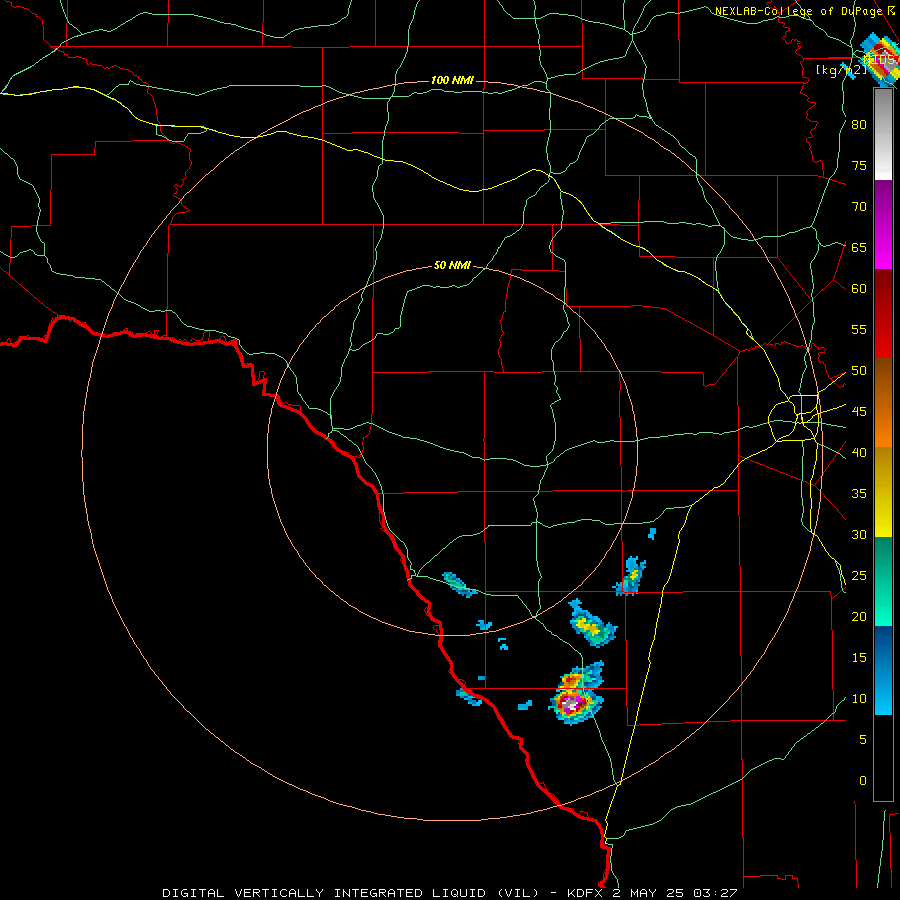The height and width of the screenshot is (900, 900).
Task: Click the elongated green cell near the river border
Action: pyautogui.click(x=459, y=584)
